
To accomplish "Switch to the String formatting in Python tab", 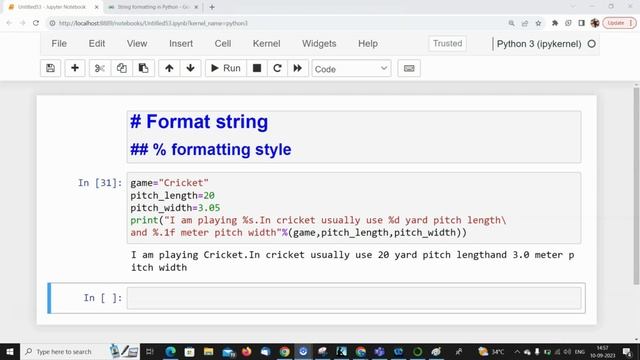I will click(153, 7).
